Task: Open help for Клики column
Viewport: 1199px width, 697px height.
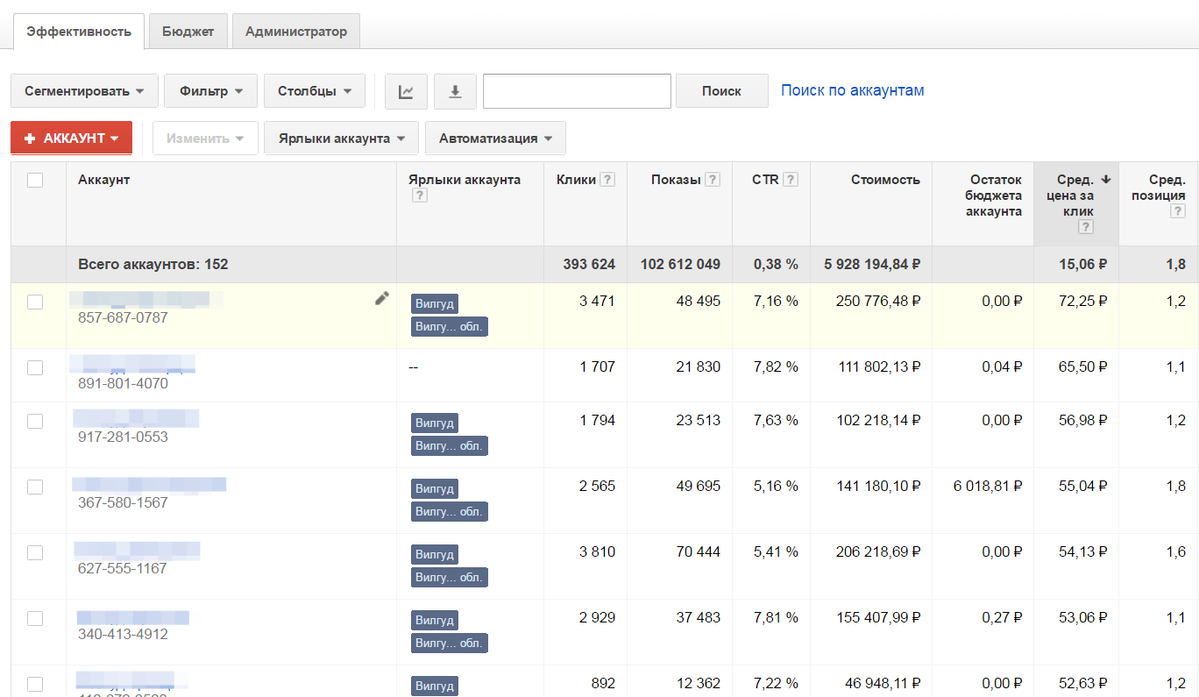Action: click(607, 180)
